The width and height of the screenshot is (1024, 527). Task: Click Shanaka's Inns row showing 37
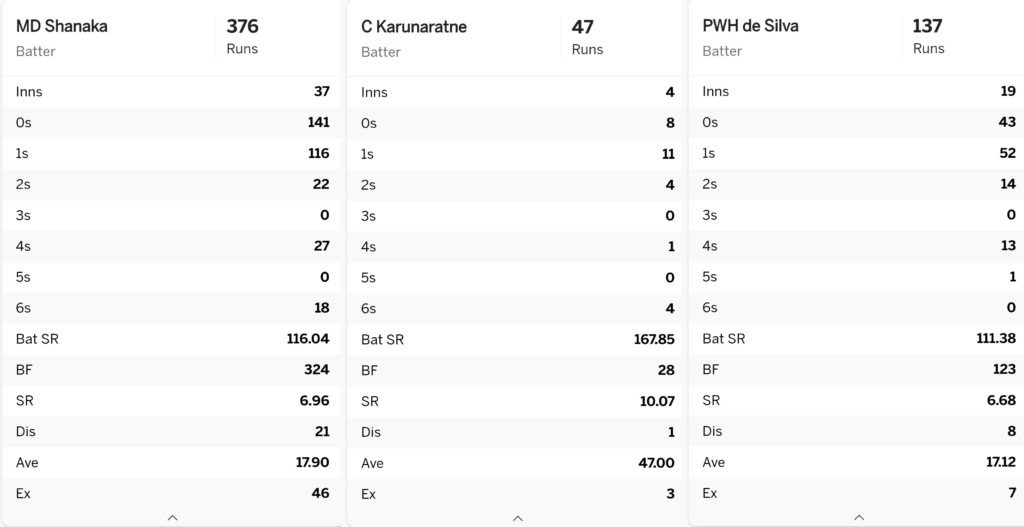(x=172, y=91)
